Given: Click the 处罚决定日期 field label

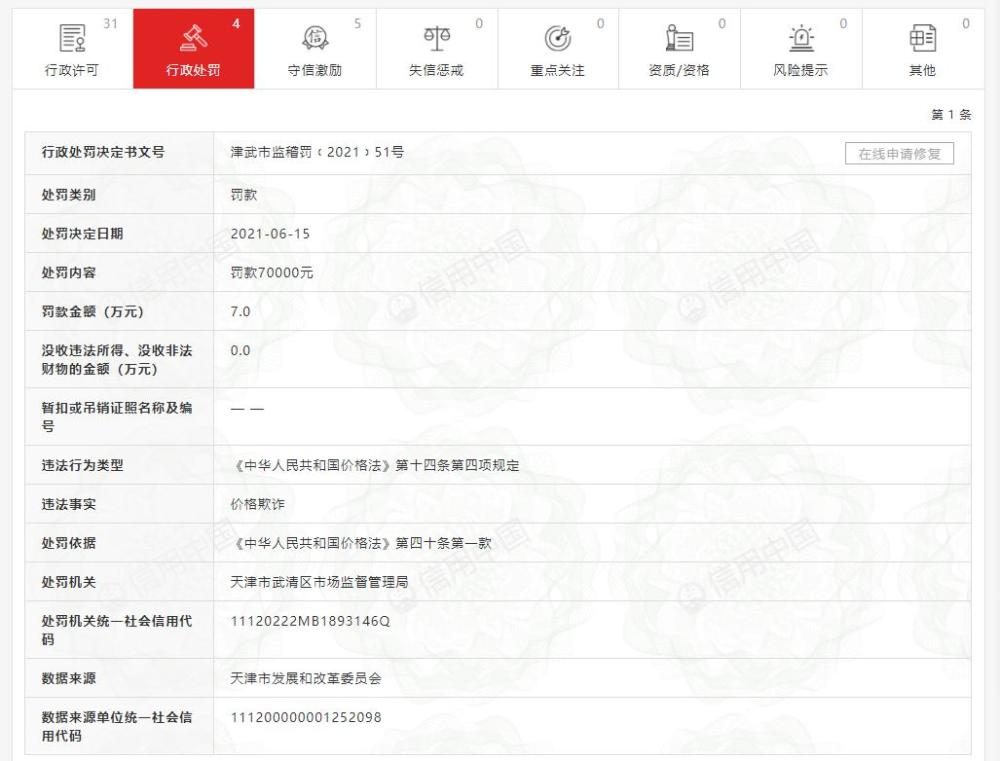Looking at the screenshot, I should click(82, 233).
